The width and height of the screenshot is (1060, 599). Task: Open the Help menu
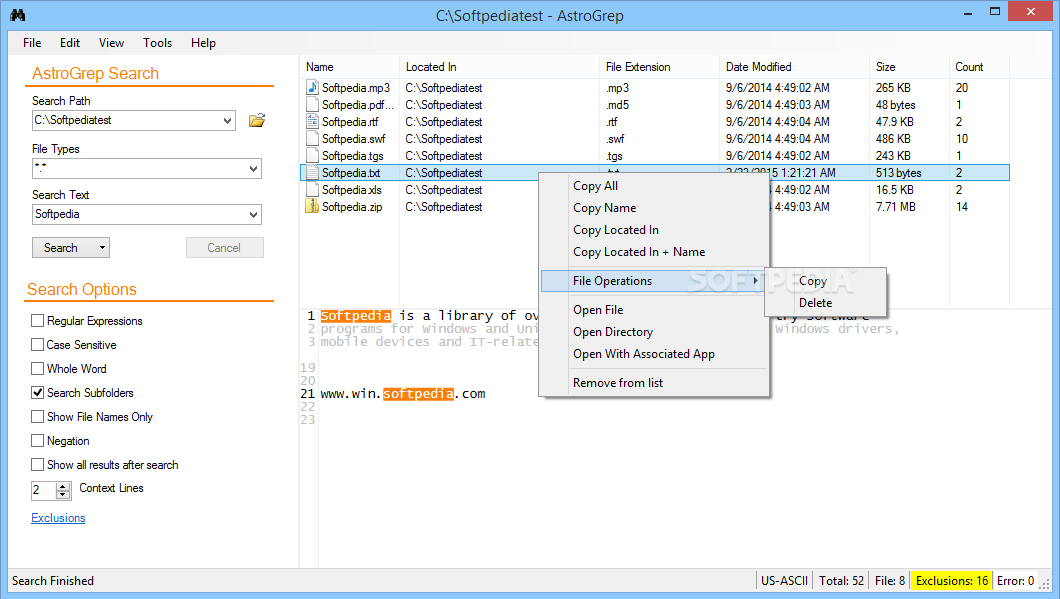click(x=203, y=43)
